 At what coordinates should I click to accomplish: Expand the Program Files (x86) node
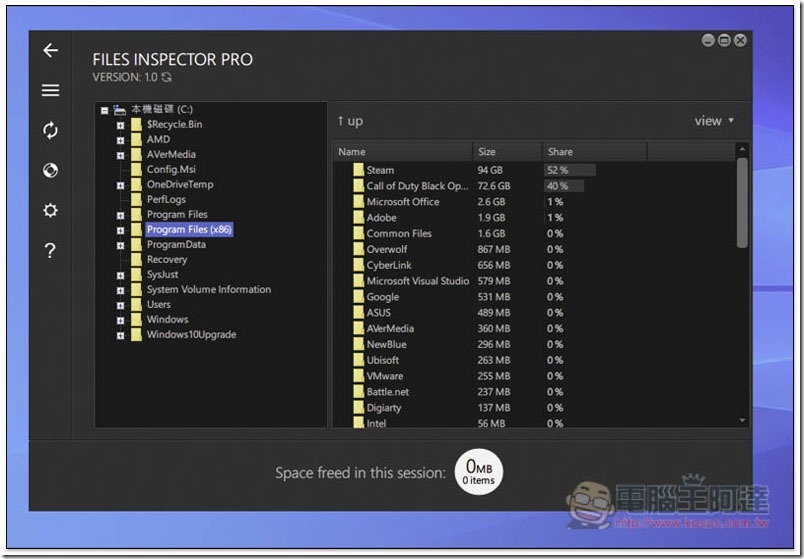(120, 230)
